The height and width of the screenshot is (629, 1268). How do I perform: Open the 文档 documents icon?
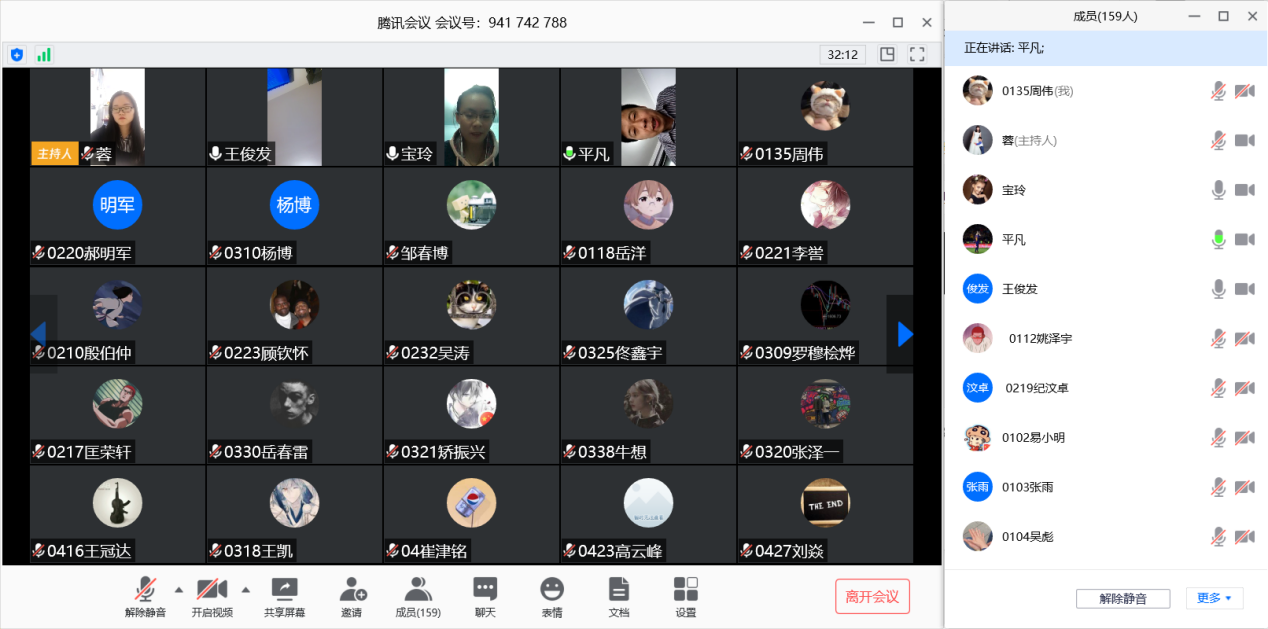click(619, 589)
